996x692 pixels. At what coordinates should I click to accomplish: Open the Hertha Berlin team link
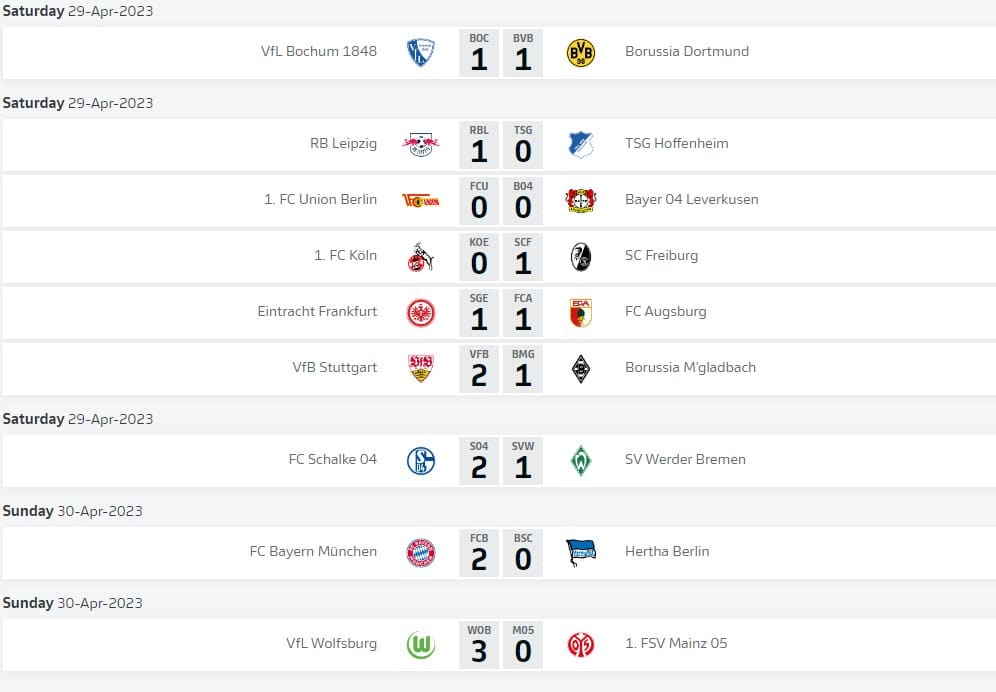click(666, 551)
